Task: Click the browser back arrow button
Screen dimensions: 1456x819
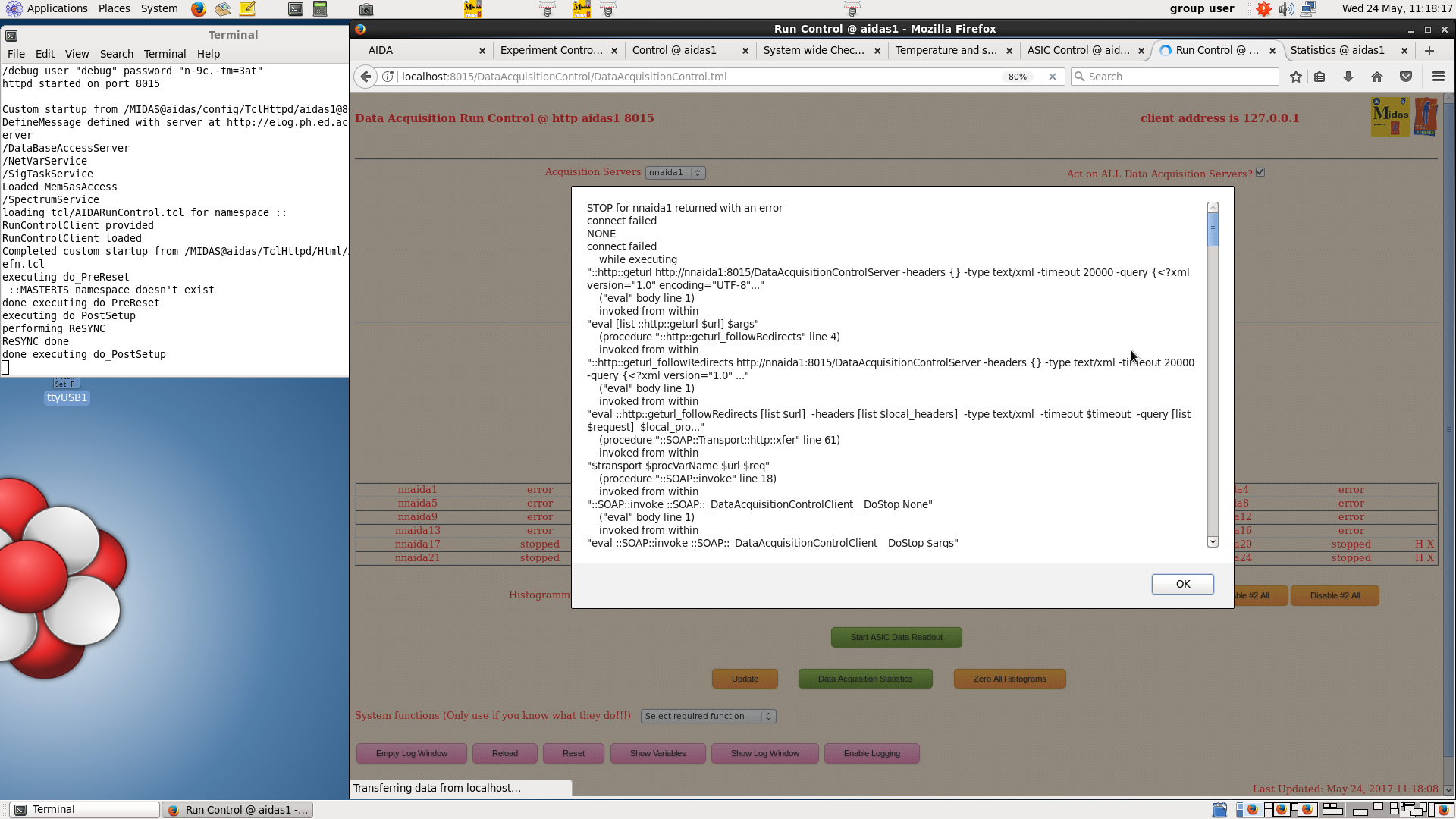Action: coord(366,77)
